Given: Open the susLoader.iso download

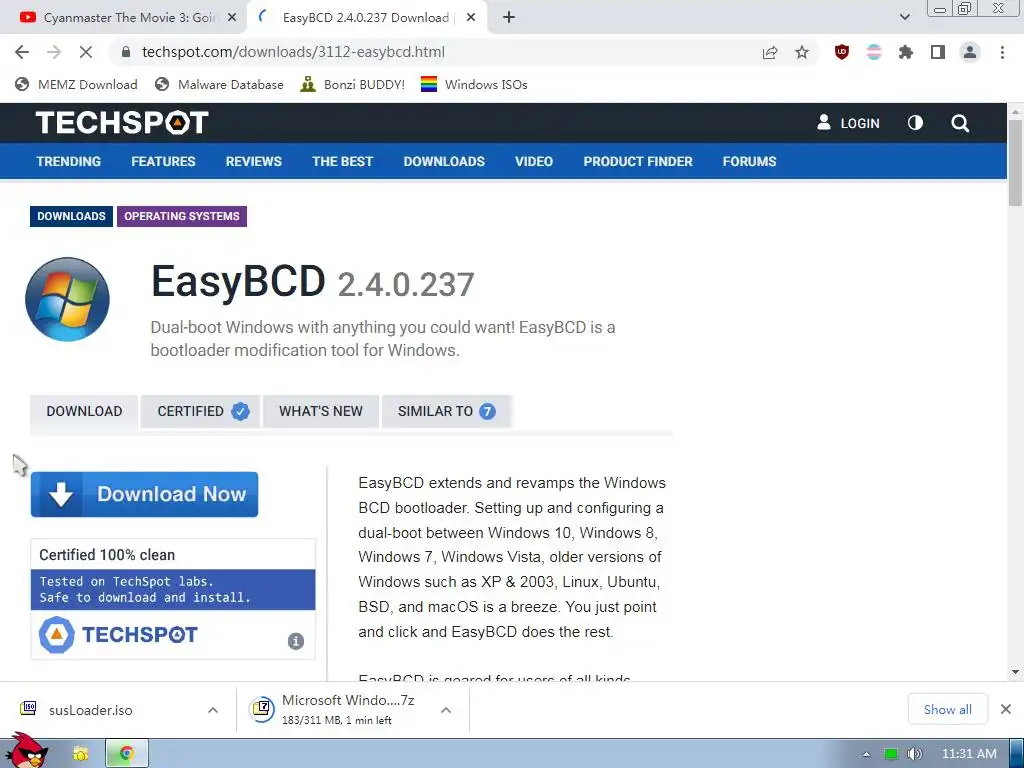Looking at the screenshot, I should [x=91, y=710].
